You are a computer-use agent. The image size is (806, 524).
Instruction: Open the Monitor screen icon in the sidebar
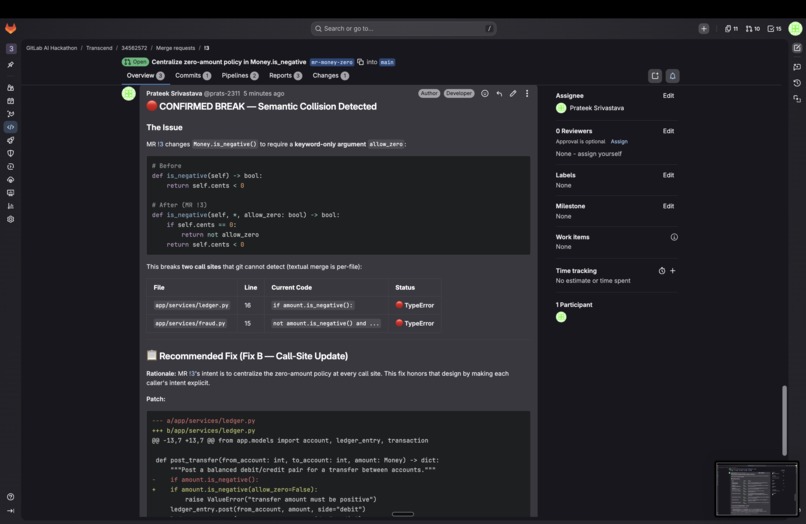tap(10, 193)
